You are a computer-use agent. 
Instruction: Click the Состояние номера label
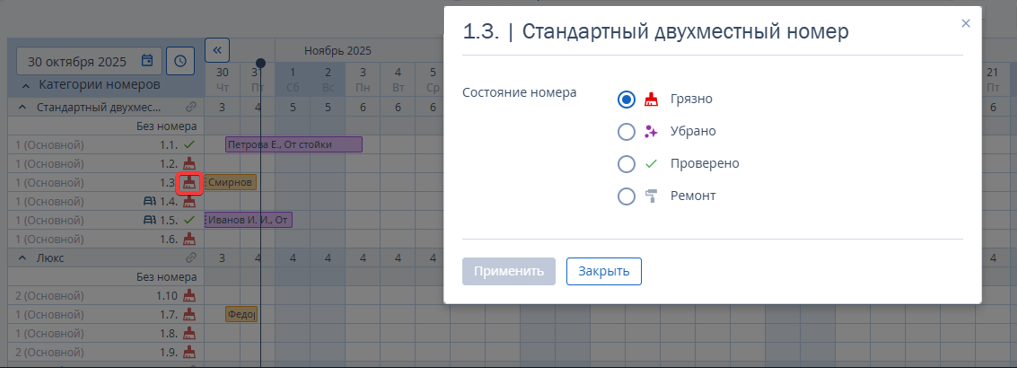click(x=520, y=92)
